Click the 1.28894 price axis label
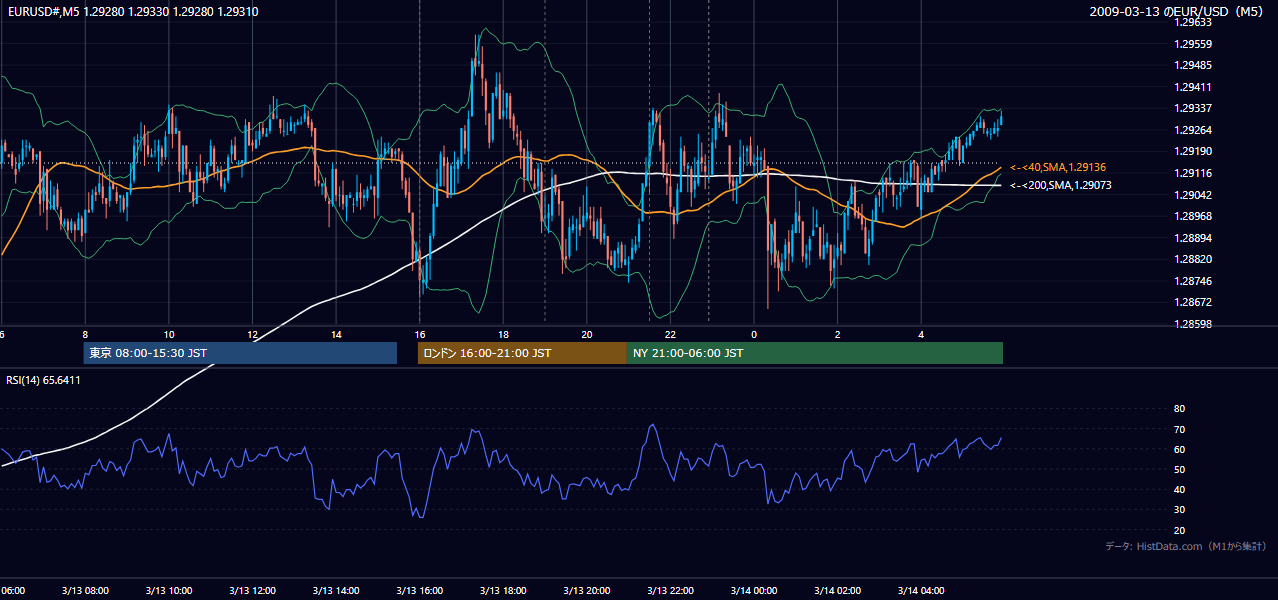1278x600 pixels. [x=1192, y=238]
